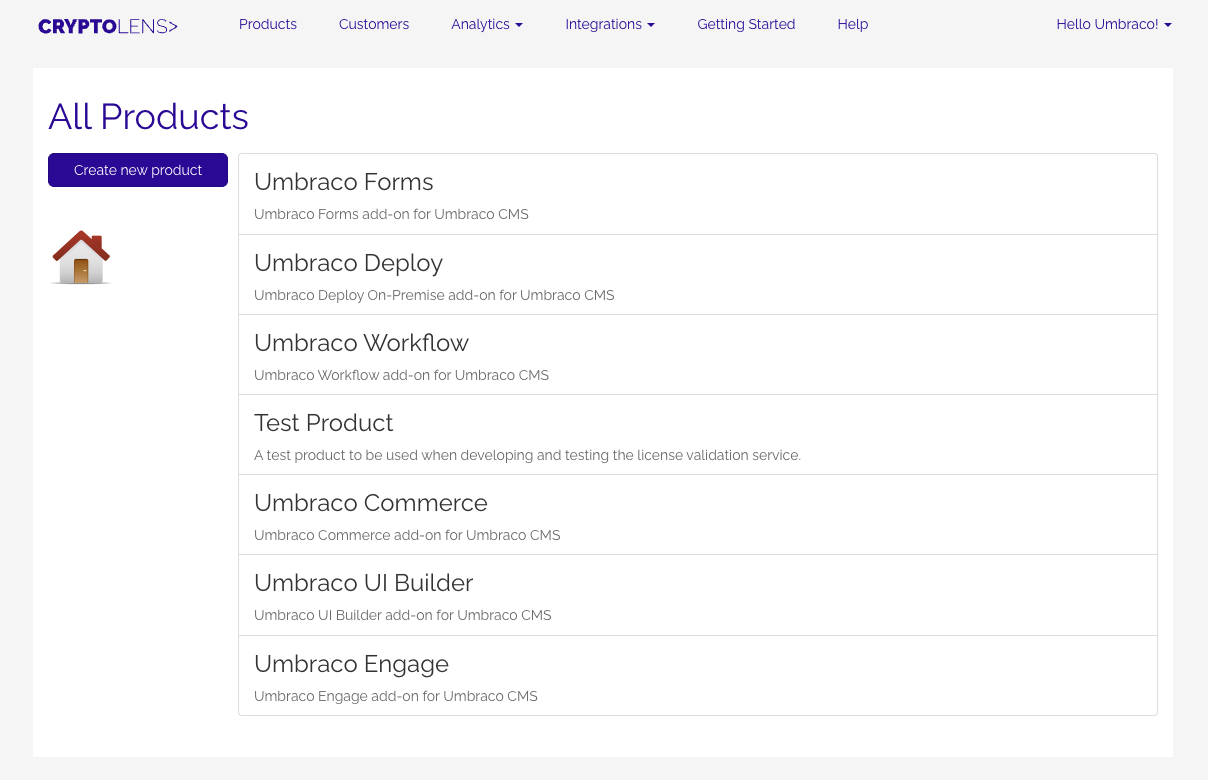Click the house home icon
Image resolution: width=1208 pixels, height=780 pixels.
click(81, 258)
